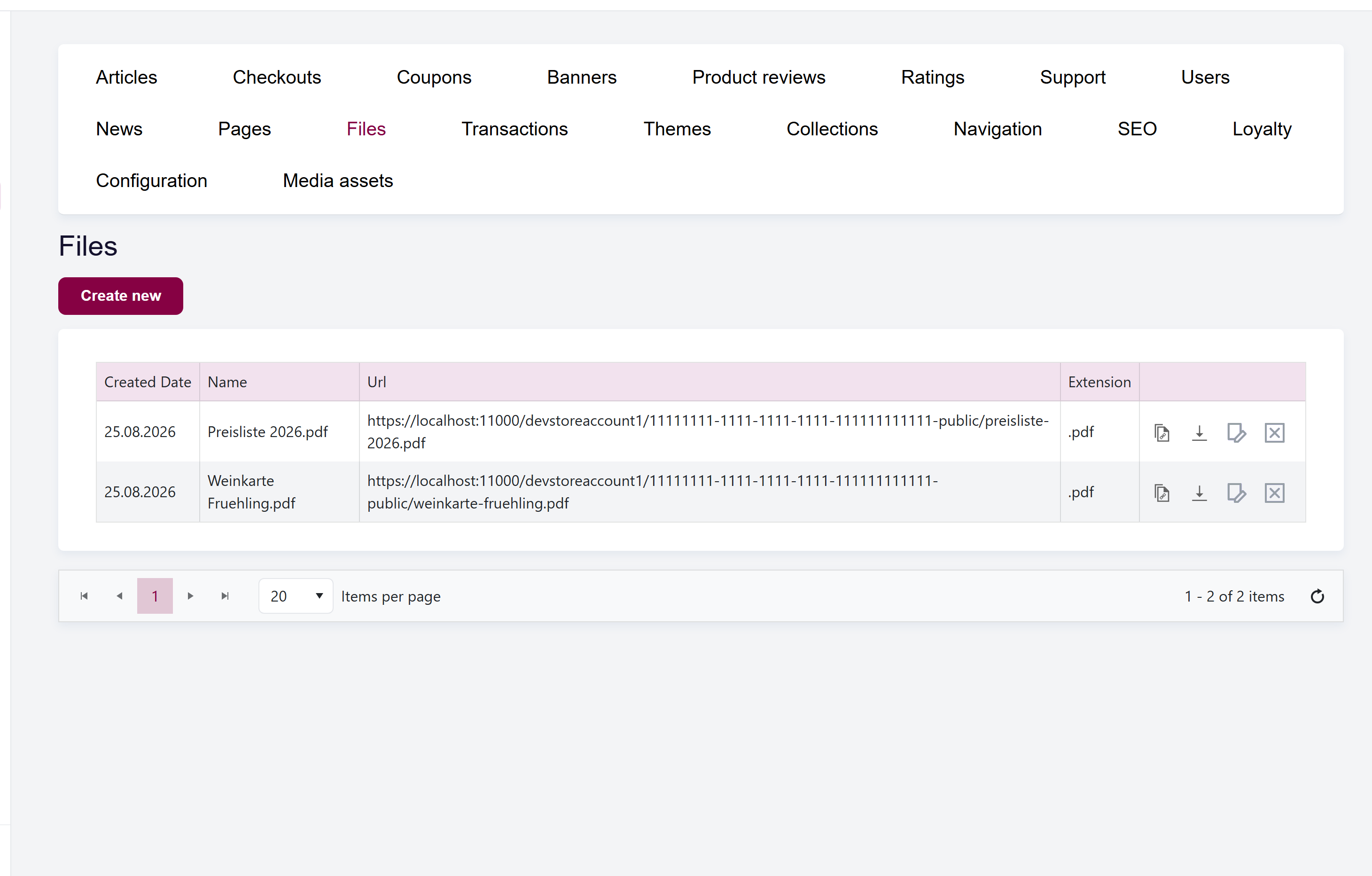This screenshot has height=876, width=1372.
Task: Delete Preisliste 2026.pdf with the X icon
Action: (x=1274, y=432)
